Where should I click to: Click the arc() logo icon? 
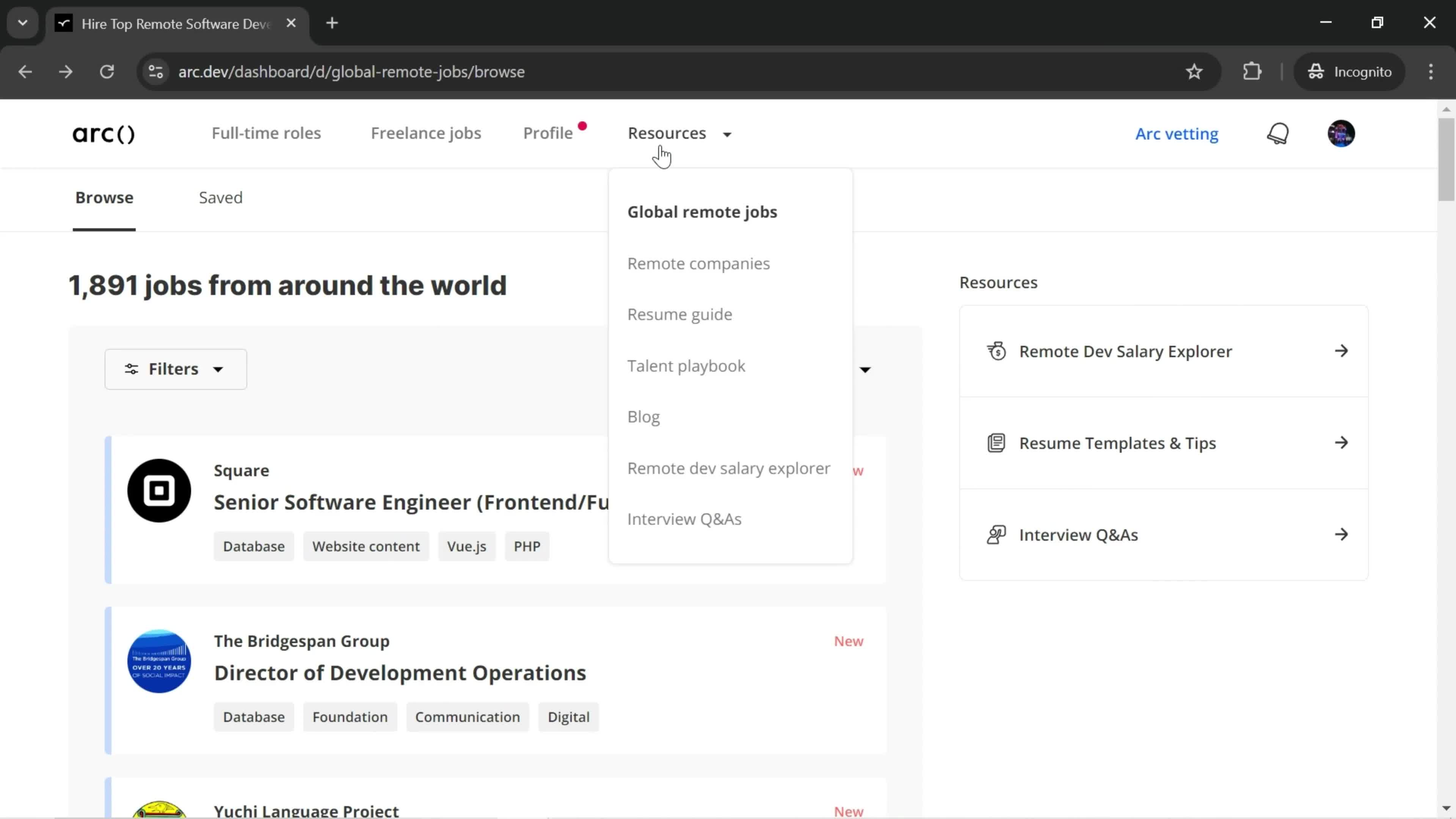coord(104,133)
